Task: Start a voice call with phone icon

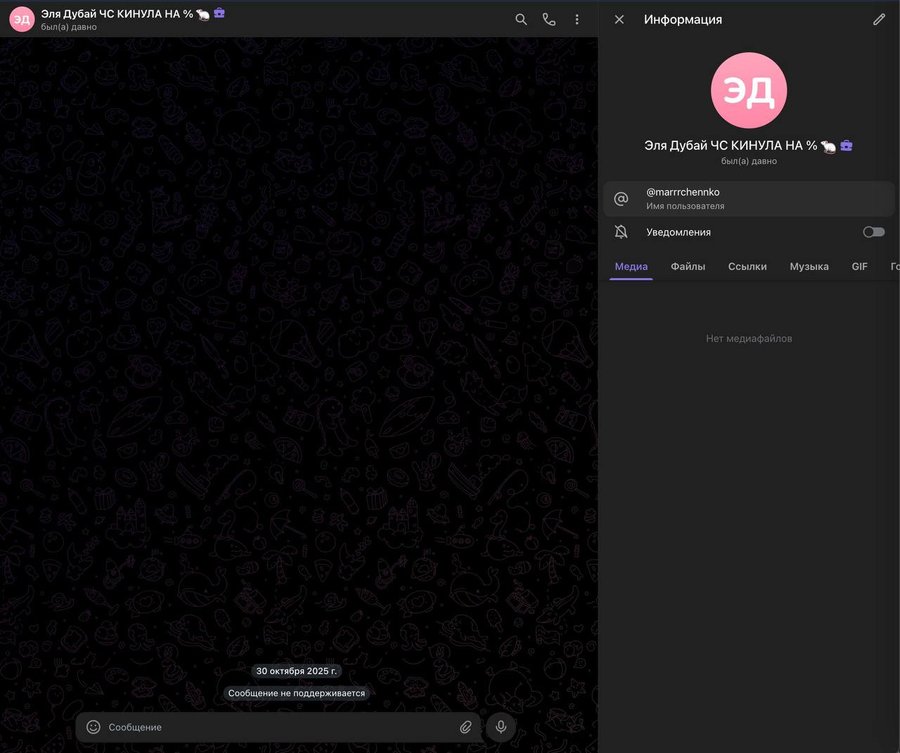Action: tap(549, 19)
